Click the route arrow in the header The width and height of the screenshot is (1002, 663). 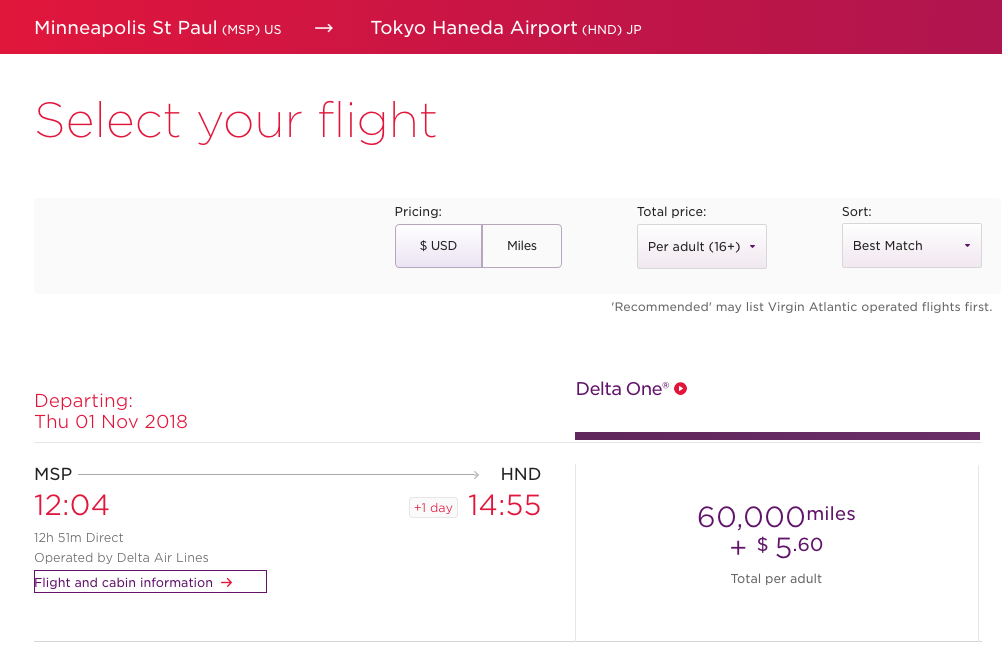(x=323, y=28)
